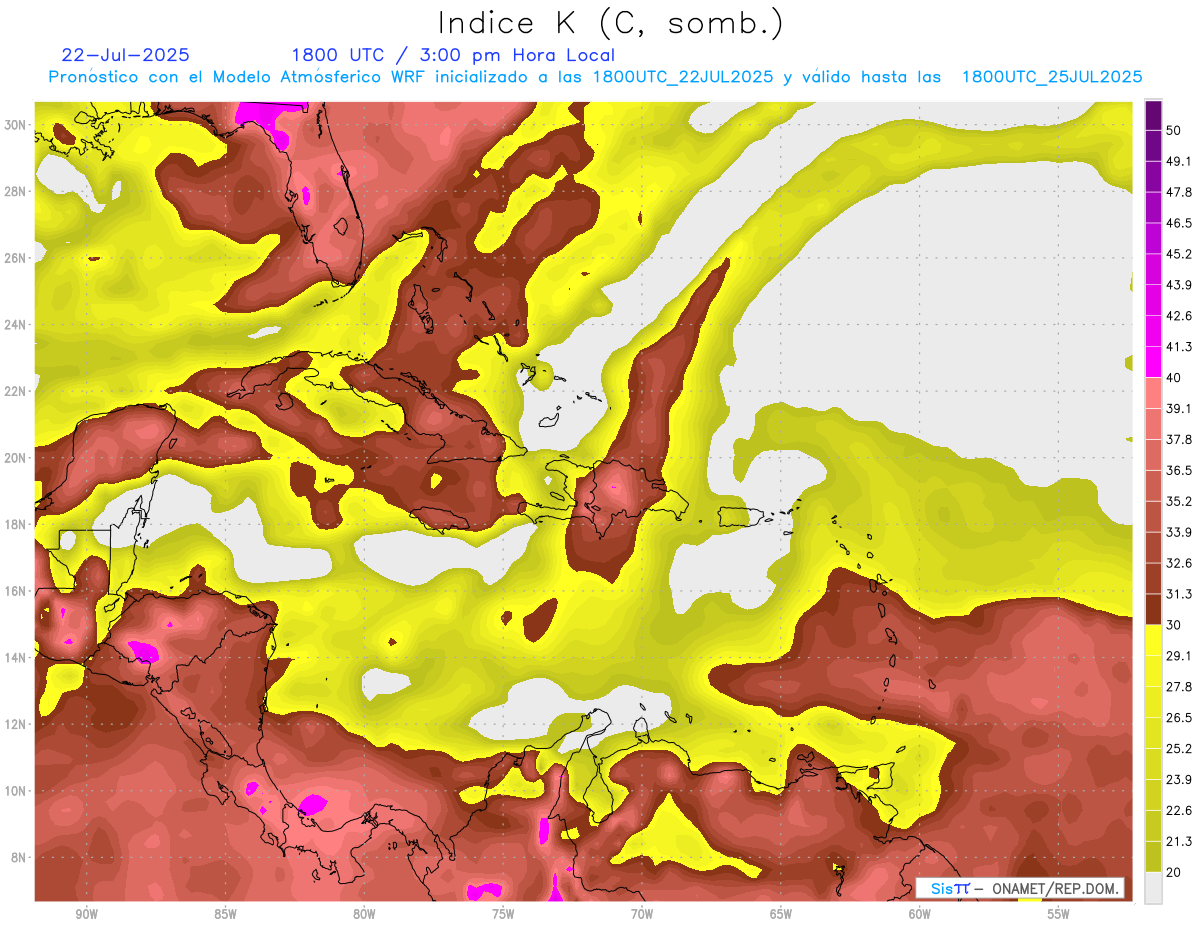Click the '29.1' color scale value
This screenshot has height=927, width=1200.
(x=1178, y=656)
